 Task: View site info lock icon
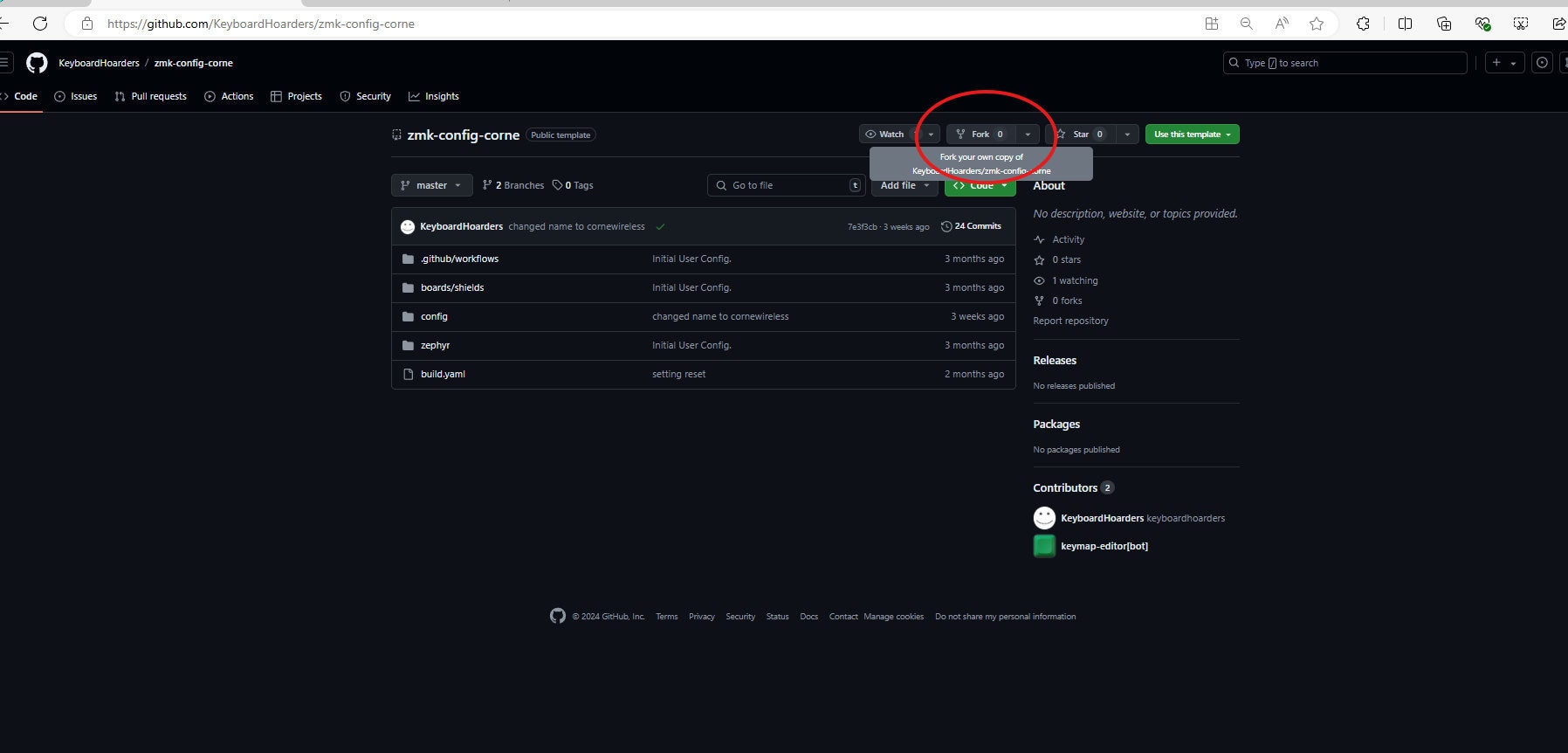(x=87, y=24)
